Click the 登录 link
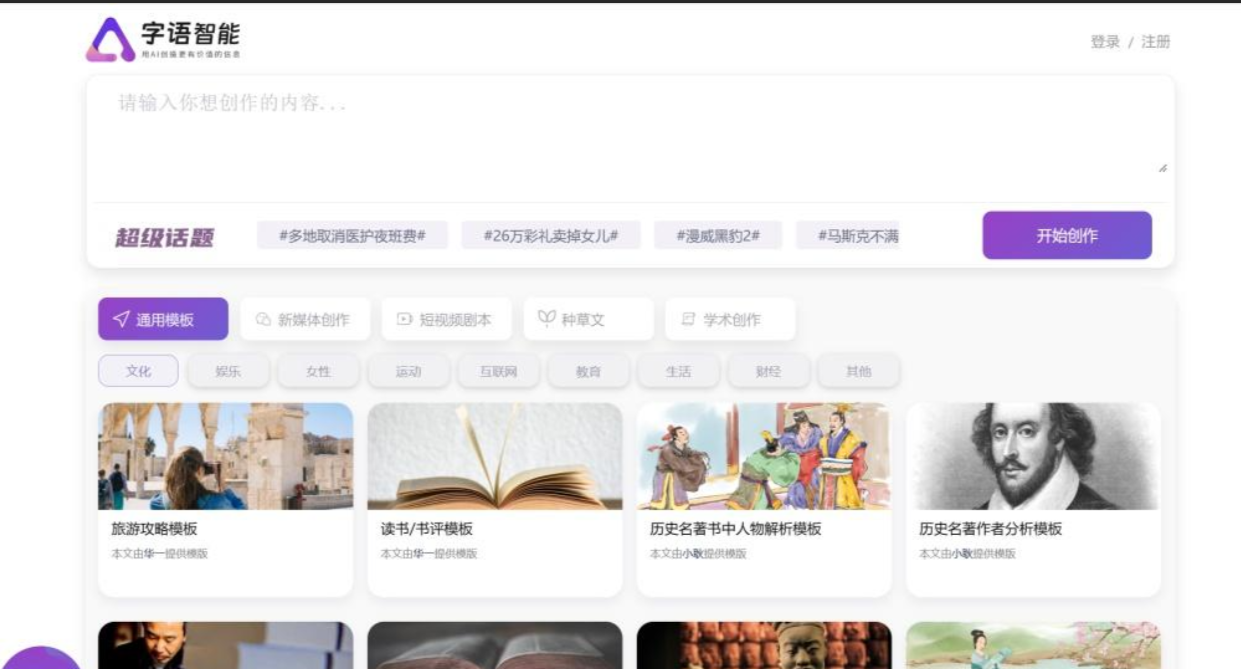This screenshot has width=1241, height=669. click(1105, 42)
